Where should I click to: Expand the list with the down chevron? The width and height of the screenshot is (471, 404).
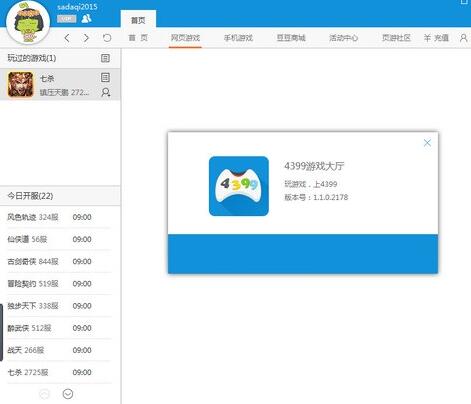pos(68,394)
